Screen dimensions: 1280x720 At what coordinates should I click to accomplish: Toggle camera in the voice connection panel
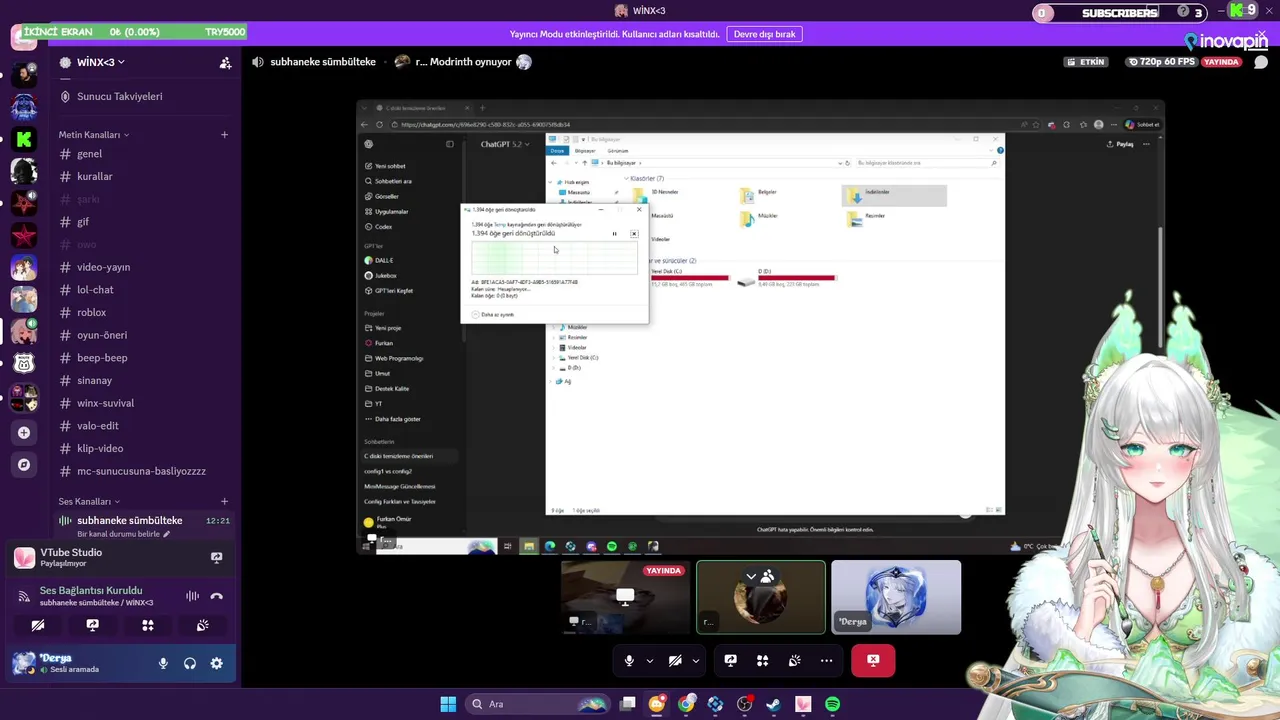pos(38,625)
